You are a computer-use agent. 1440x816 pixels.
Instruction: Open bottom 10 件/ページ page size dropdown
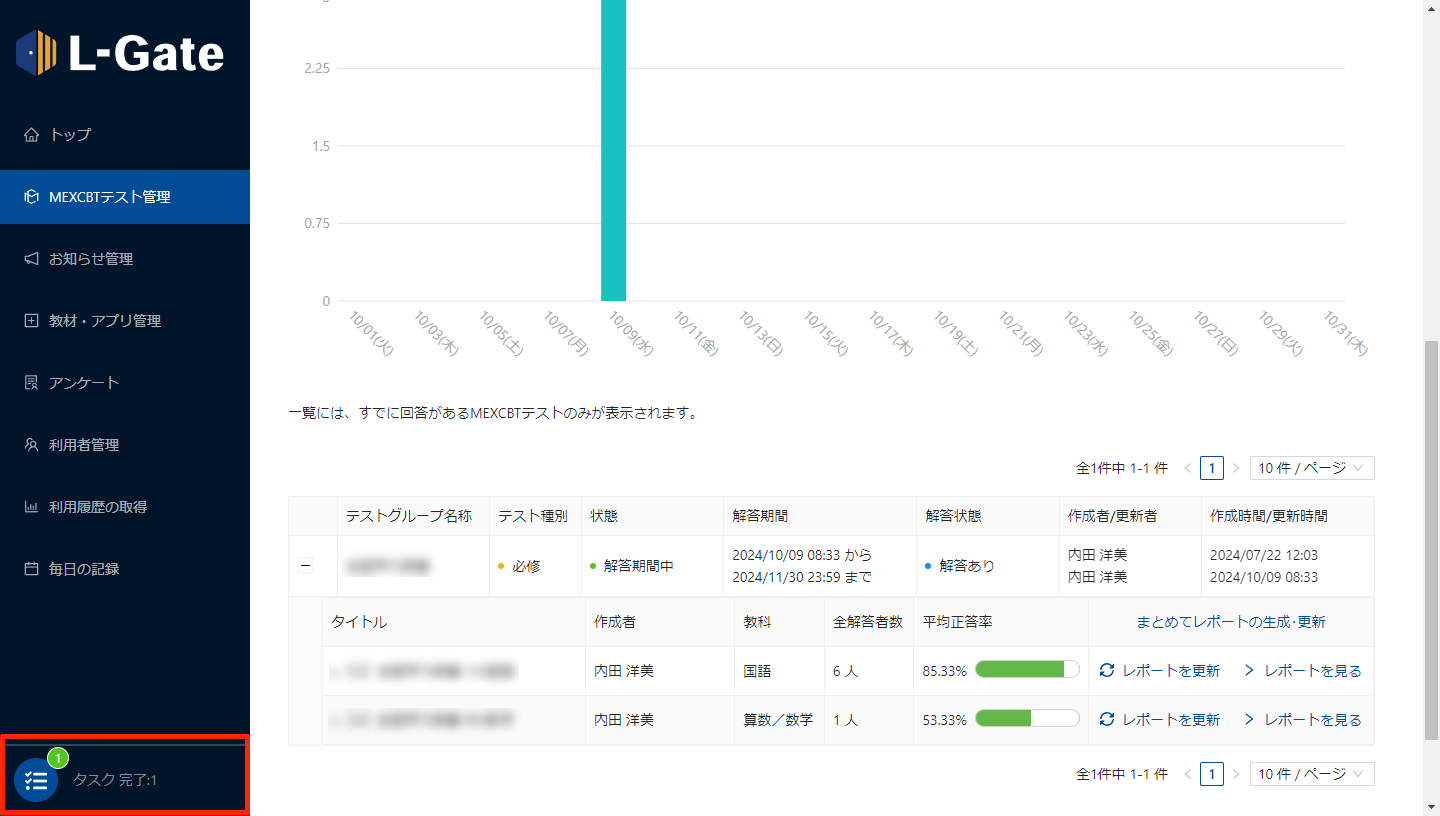[x=1311, y=774]
